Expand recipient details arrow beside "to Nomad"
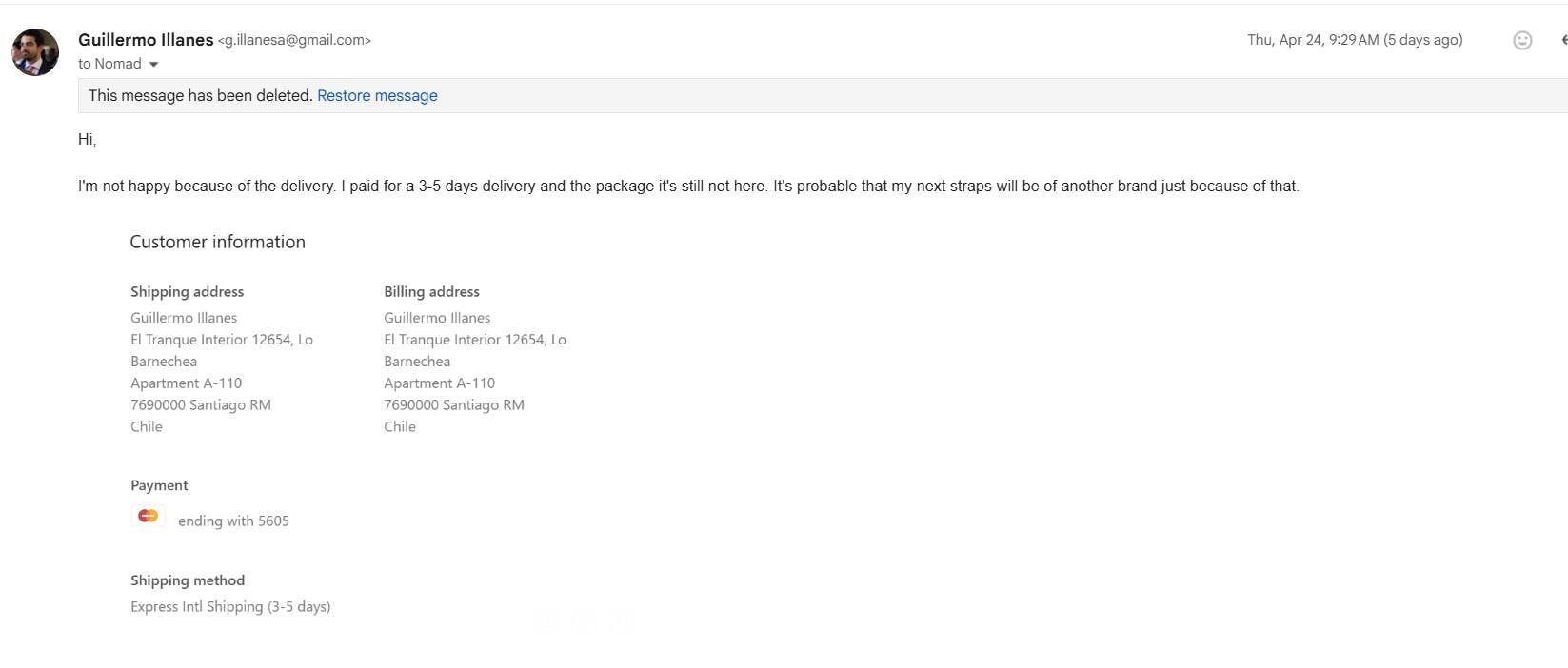 coord(154,65)
